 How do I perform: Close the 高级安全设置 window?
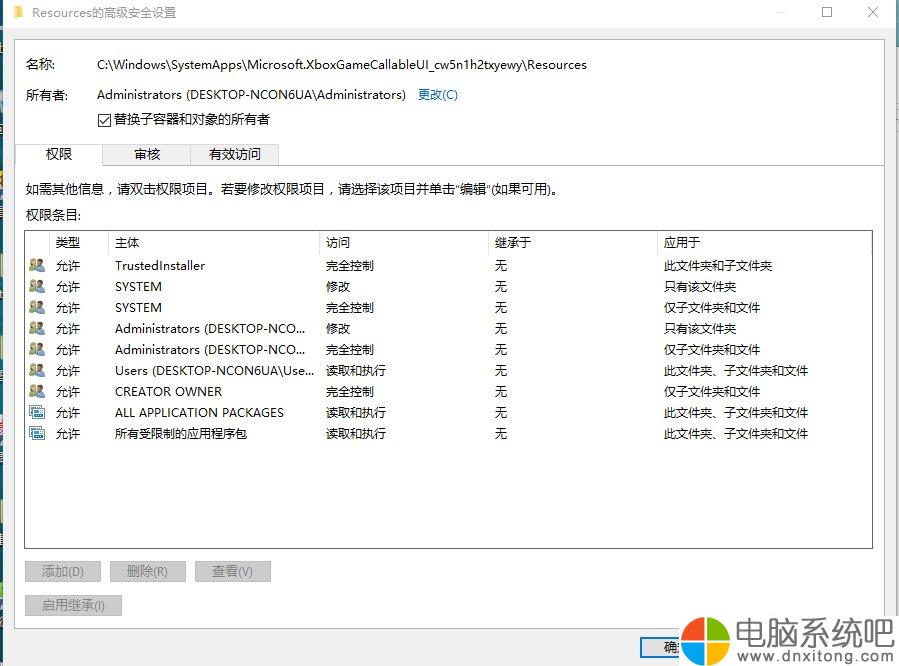click(873, 12)
